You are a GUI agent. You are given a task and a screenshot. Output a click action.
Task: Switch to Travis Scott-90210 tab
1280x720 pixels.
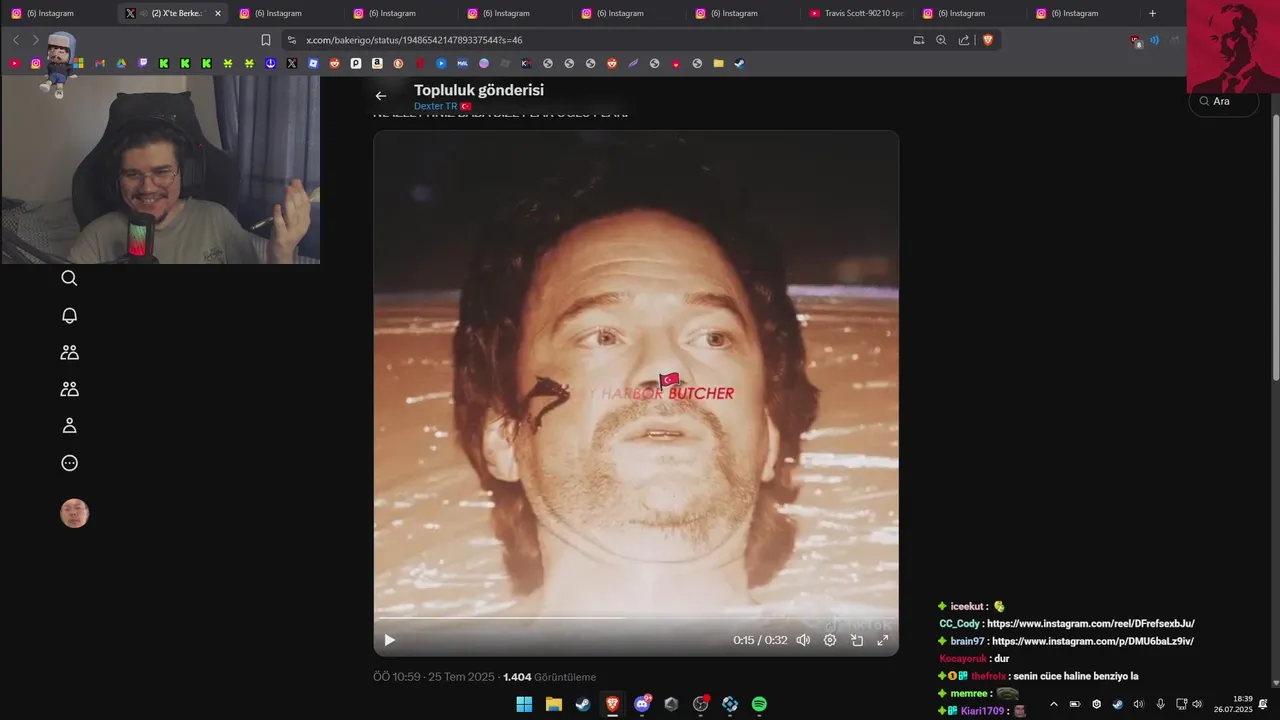coord(856,13)
